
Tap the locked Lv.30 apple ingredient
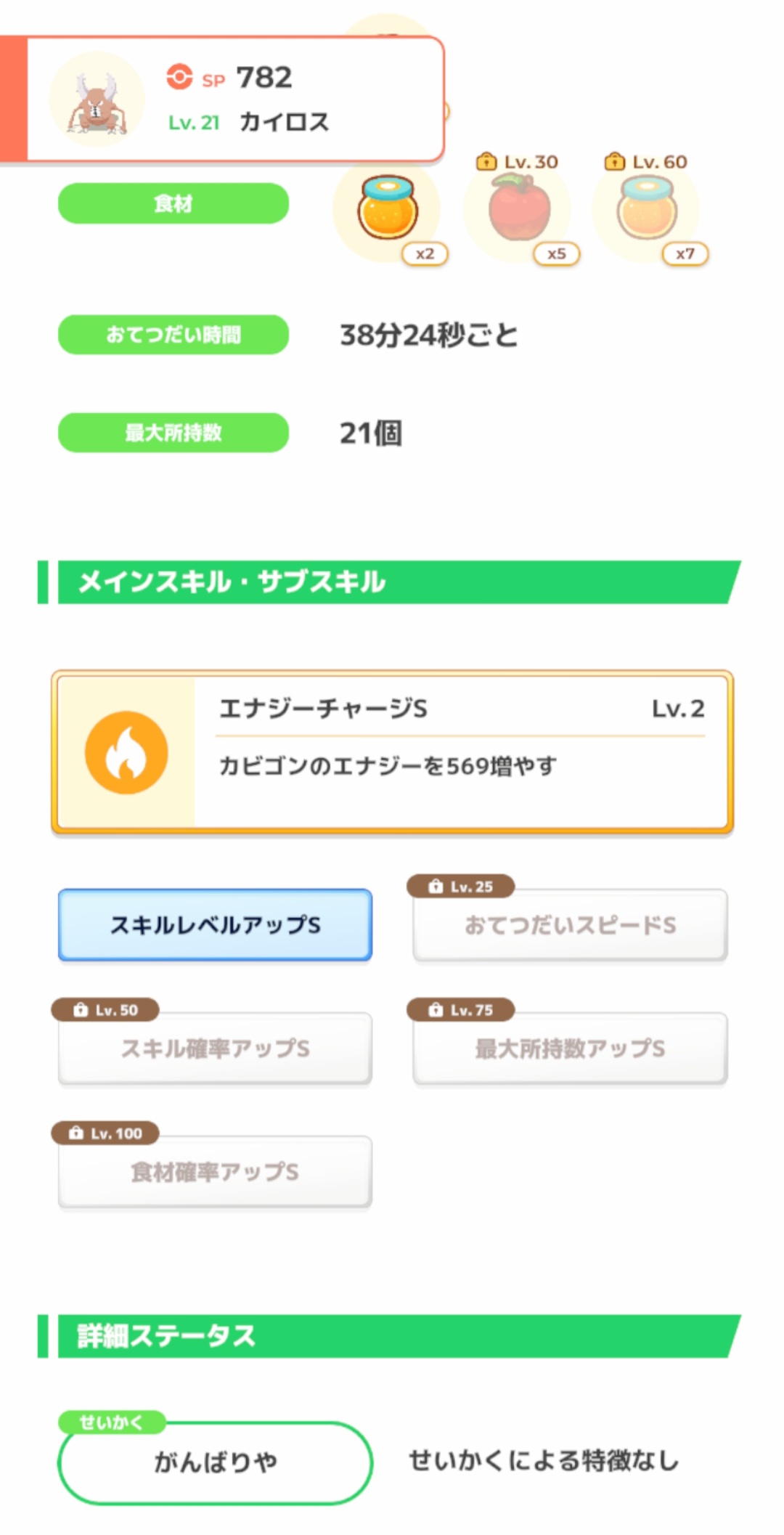[518, 210]
